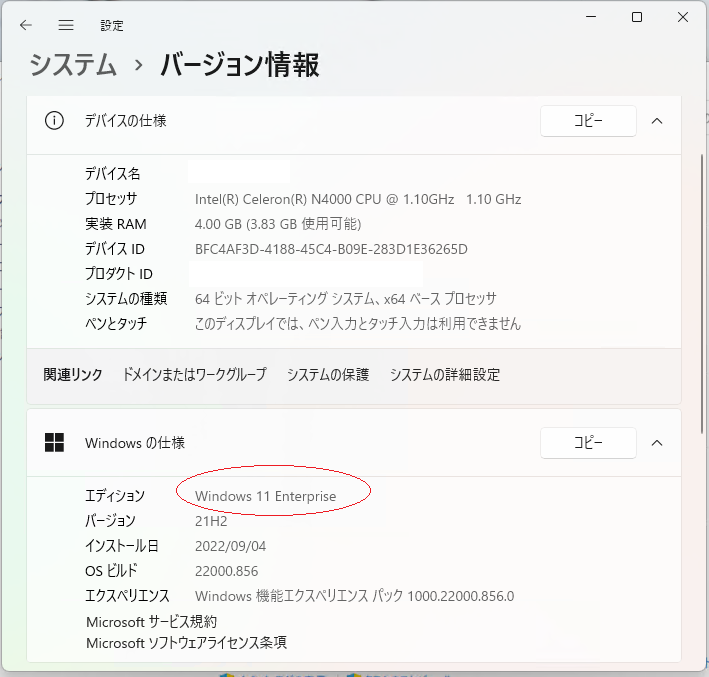Open the hamburger navigation menu
This screenshot has width=709, height=677.
[x=66, y=25]
